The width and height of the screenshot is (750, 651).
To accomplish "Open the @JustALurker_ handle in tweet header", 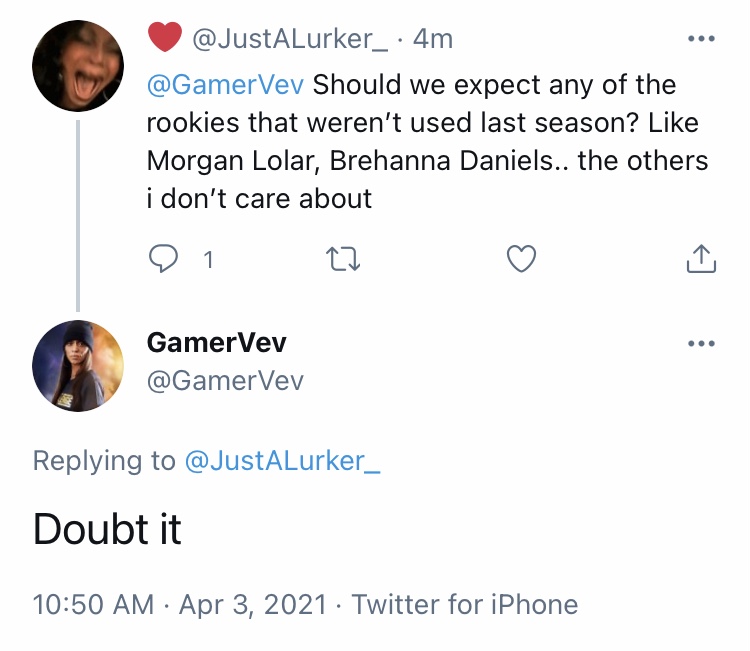I will point(289,39).
